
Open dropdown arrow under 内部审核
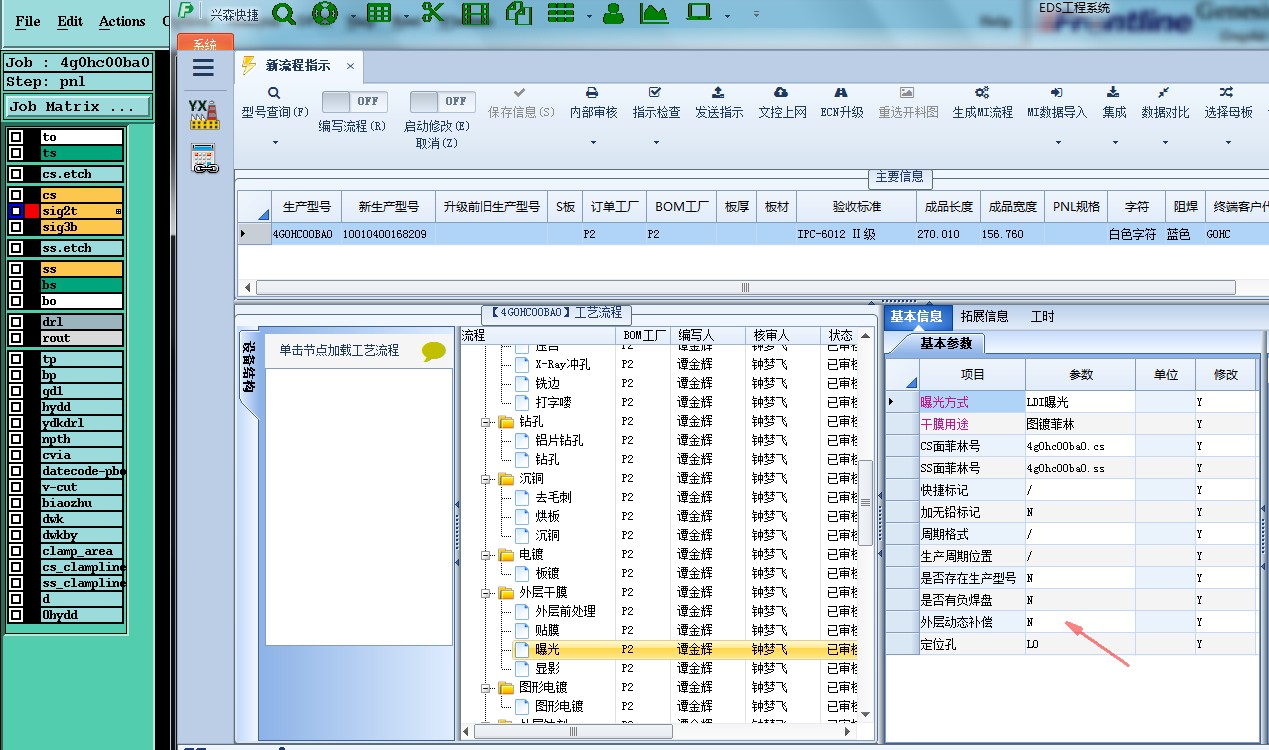click(x=593, y=143)
